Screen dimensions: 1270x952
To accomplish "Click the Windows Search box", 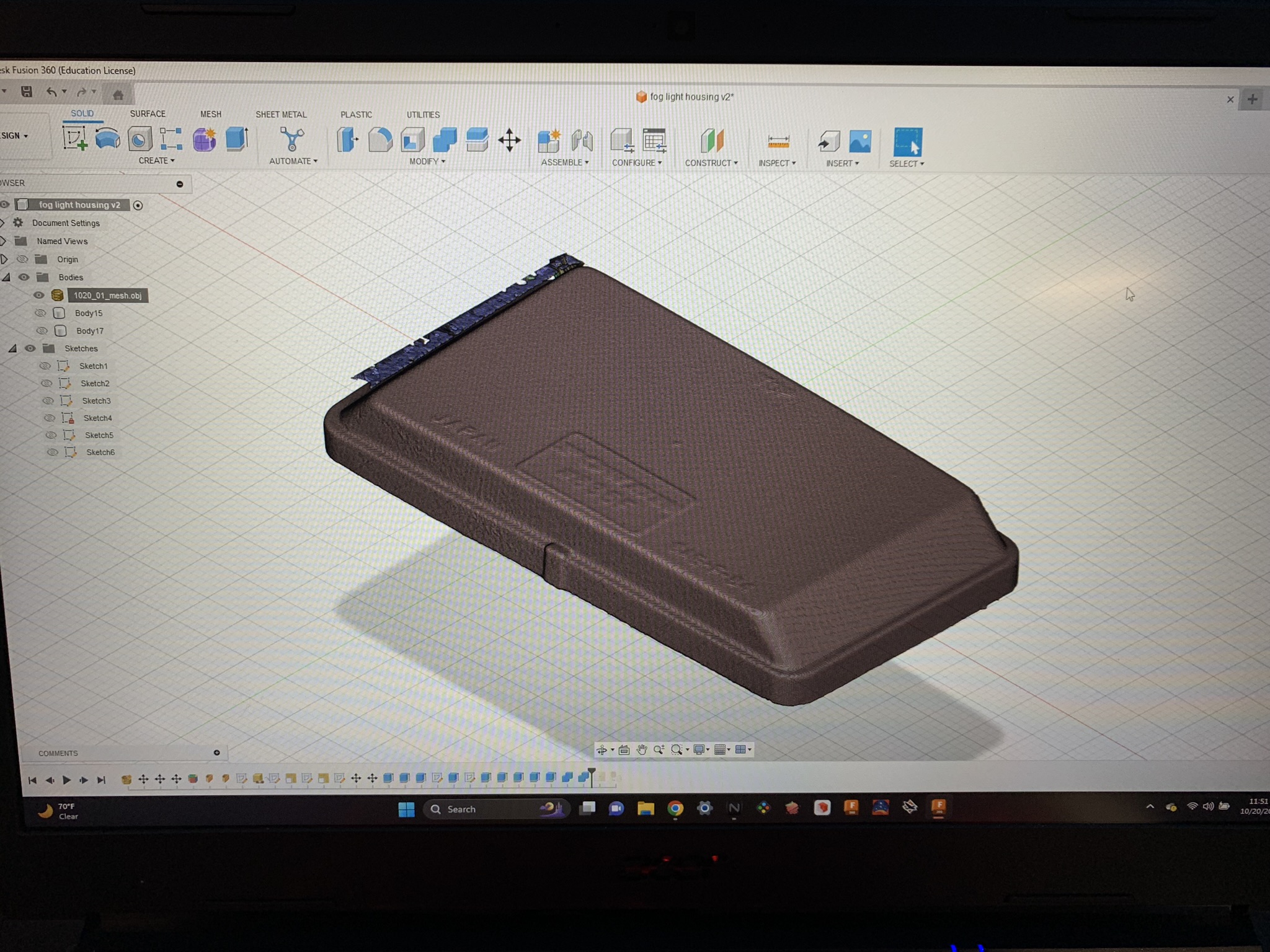I will click(495, 809).
